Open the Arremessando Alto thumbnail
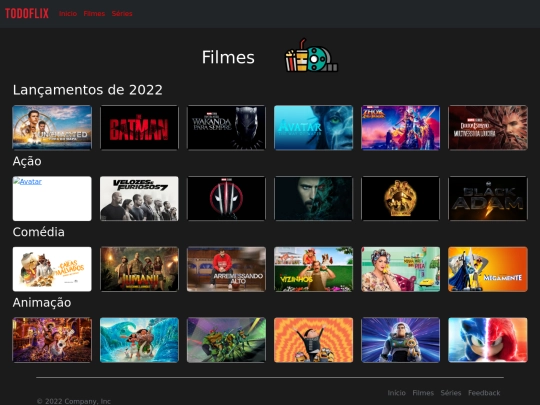The image size is (540, 405). click(x=226, y=269)
